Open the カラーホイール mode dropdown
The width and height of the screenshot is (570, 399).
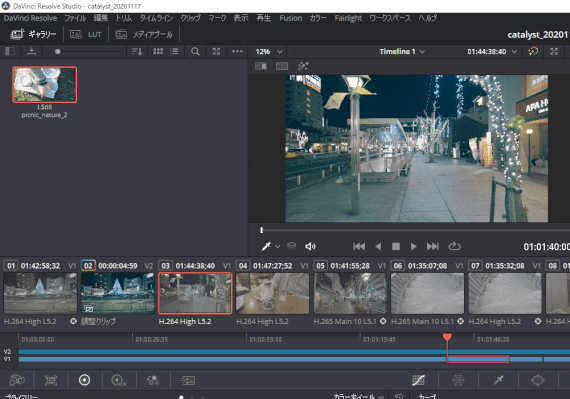coord(358,396)
